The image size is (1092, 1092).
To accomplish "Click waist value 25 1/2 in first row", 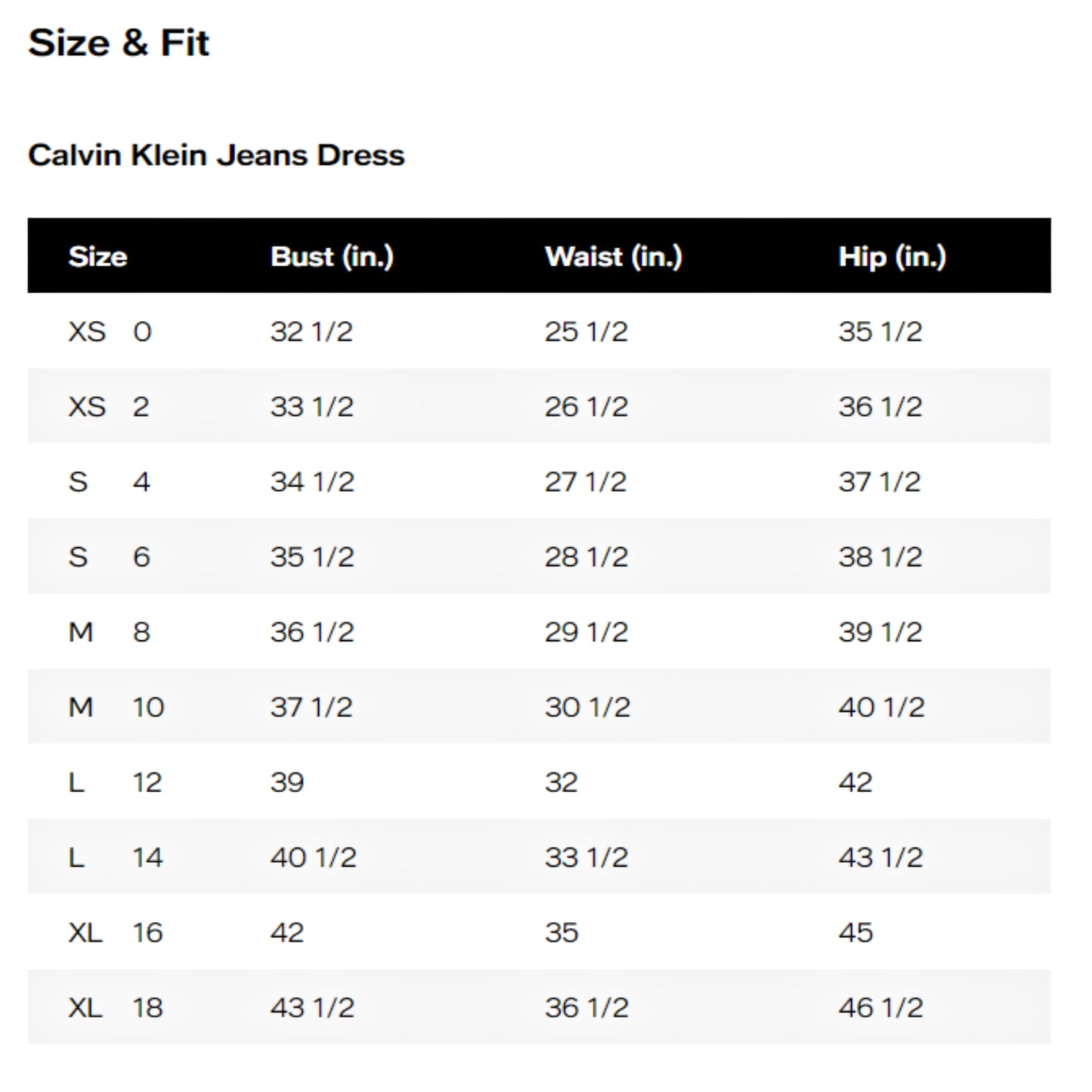I will [586, 331].
